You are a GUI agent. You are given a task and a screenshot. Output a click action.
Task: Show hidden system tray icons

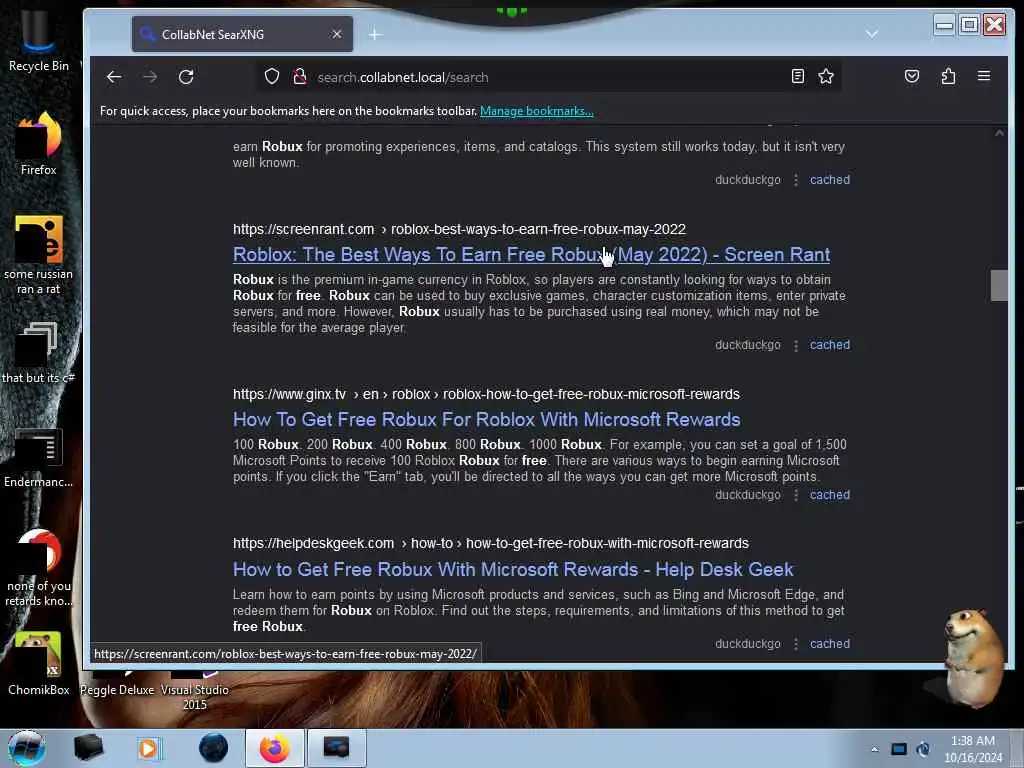(x=874, y=749)
